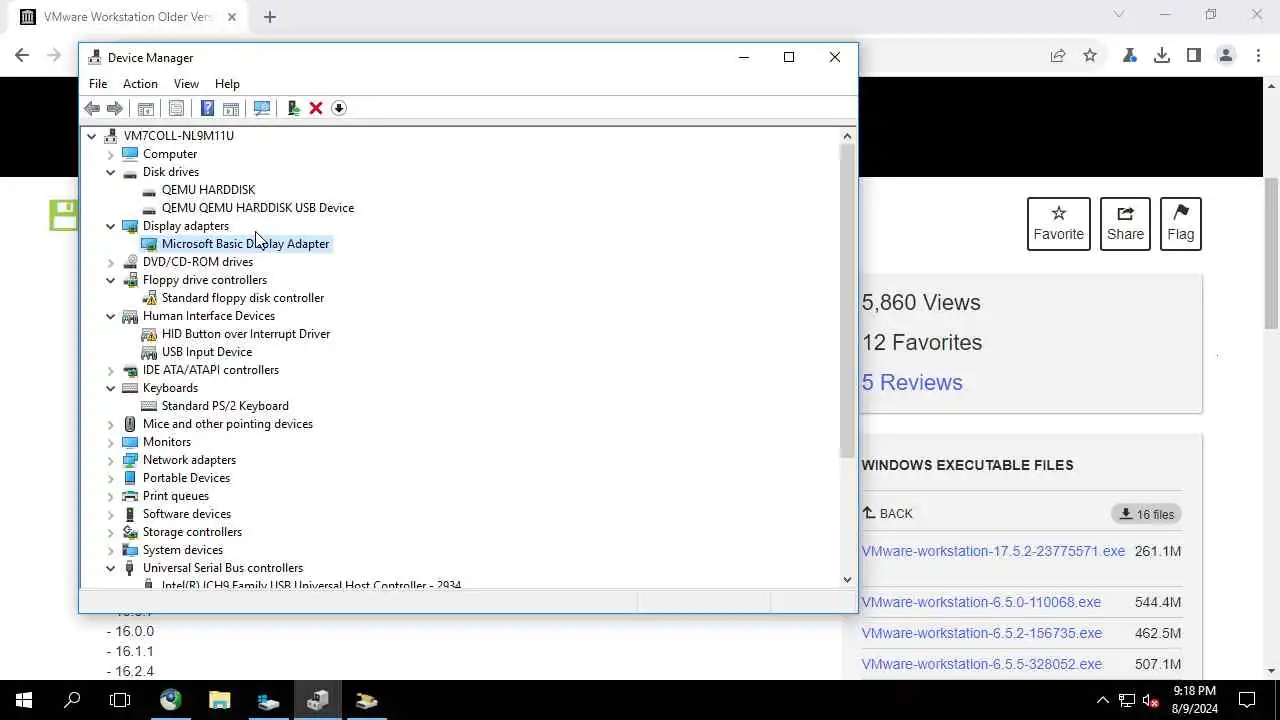Select QEMU QEMU HARDDISK USB Device
The height and width of the screenshot is (720, 1280).
pos(258,208)
